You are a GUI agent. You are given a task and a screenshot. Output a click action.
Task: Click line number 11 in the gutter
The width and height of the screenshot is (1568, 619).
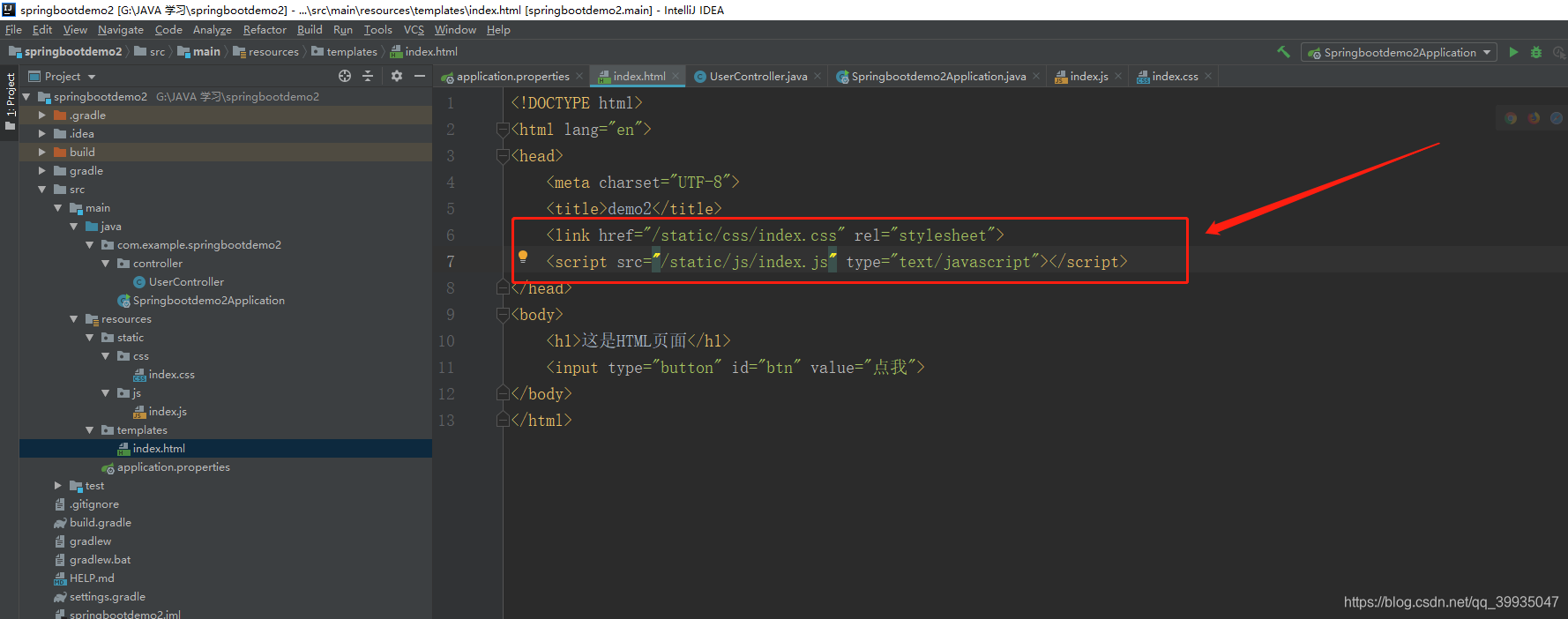(446, 368)
